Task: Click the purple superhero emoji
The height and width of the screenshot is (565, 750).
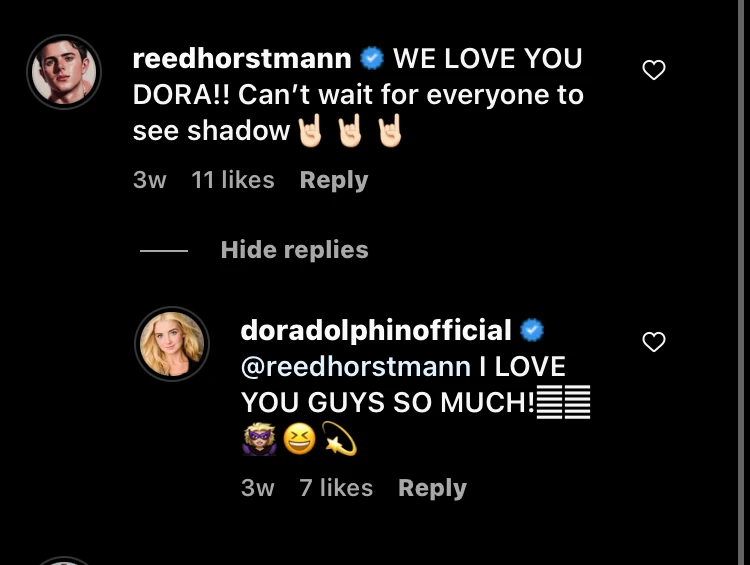Action: pos(259,440)
